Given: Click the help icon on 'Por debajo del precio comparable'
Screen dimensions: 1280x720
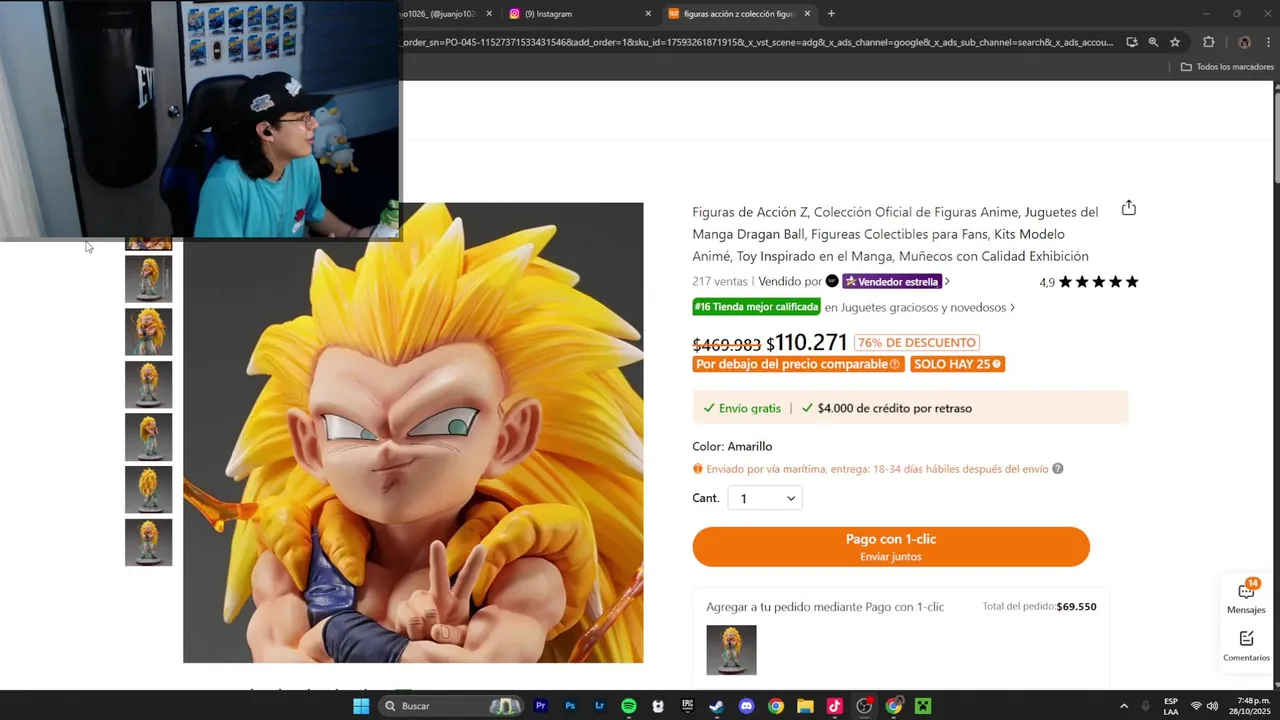Looking at the screenshot, I should coord(895,364).
